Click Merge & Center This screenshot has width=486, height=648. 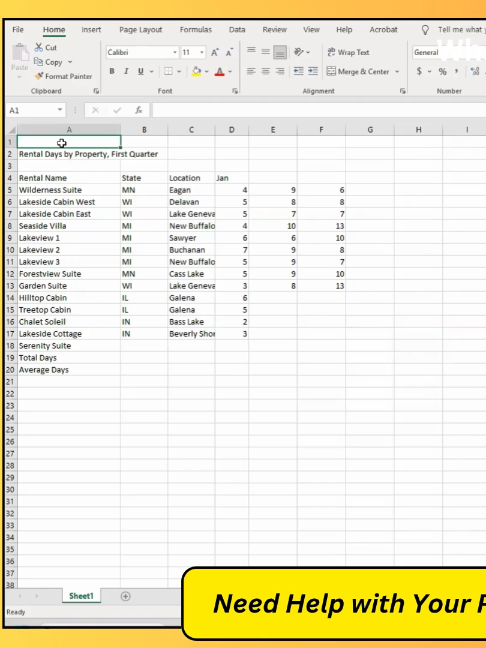[x=358, y=71]
